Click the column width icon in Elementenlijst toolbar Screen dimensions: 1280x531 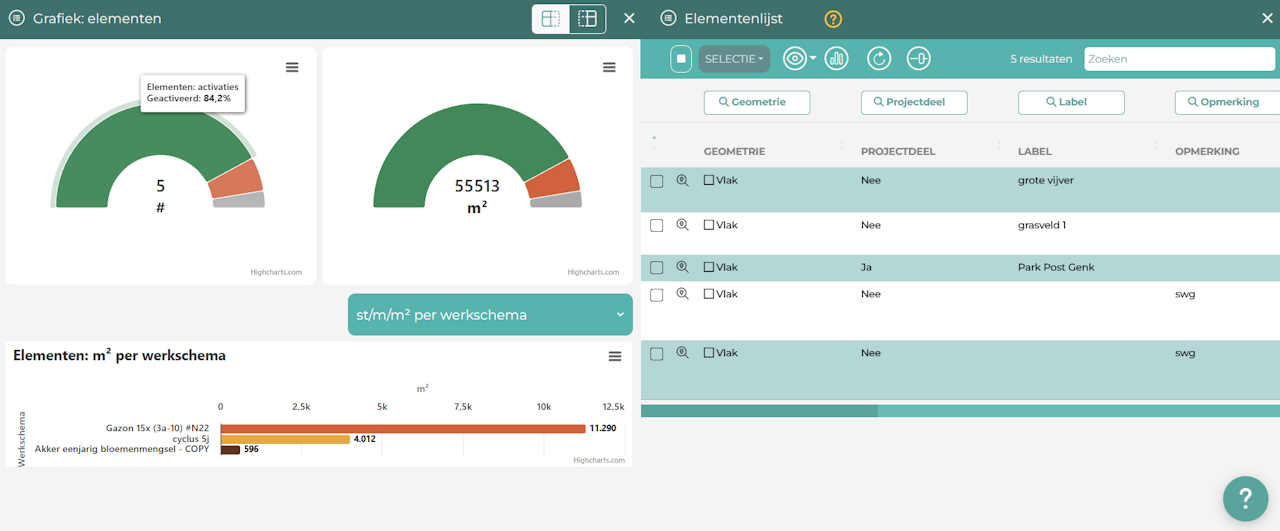918,59
